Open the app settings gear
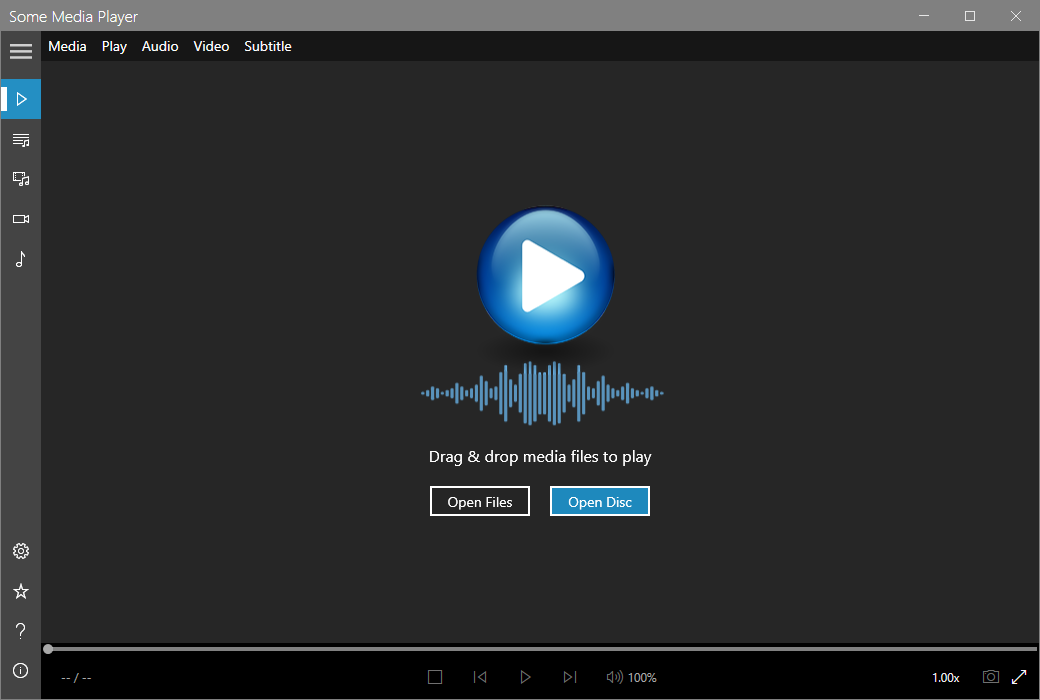 coord(21,551)
